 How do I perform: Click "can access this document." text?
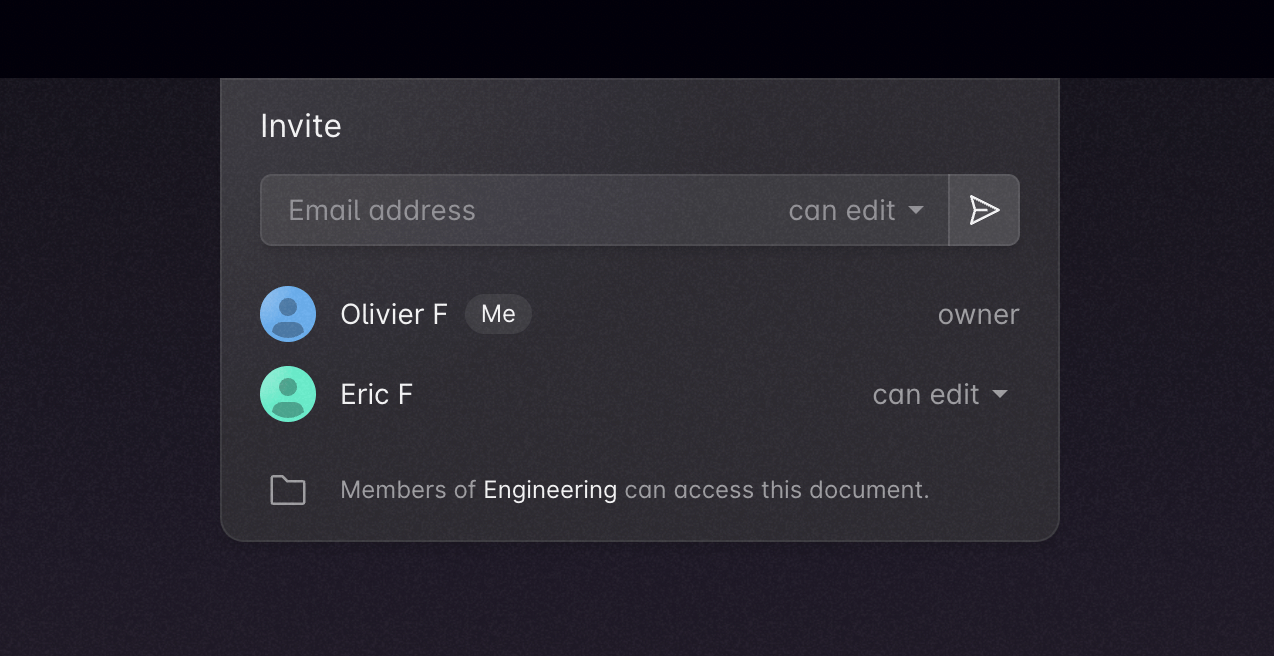tap(776, 490)
